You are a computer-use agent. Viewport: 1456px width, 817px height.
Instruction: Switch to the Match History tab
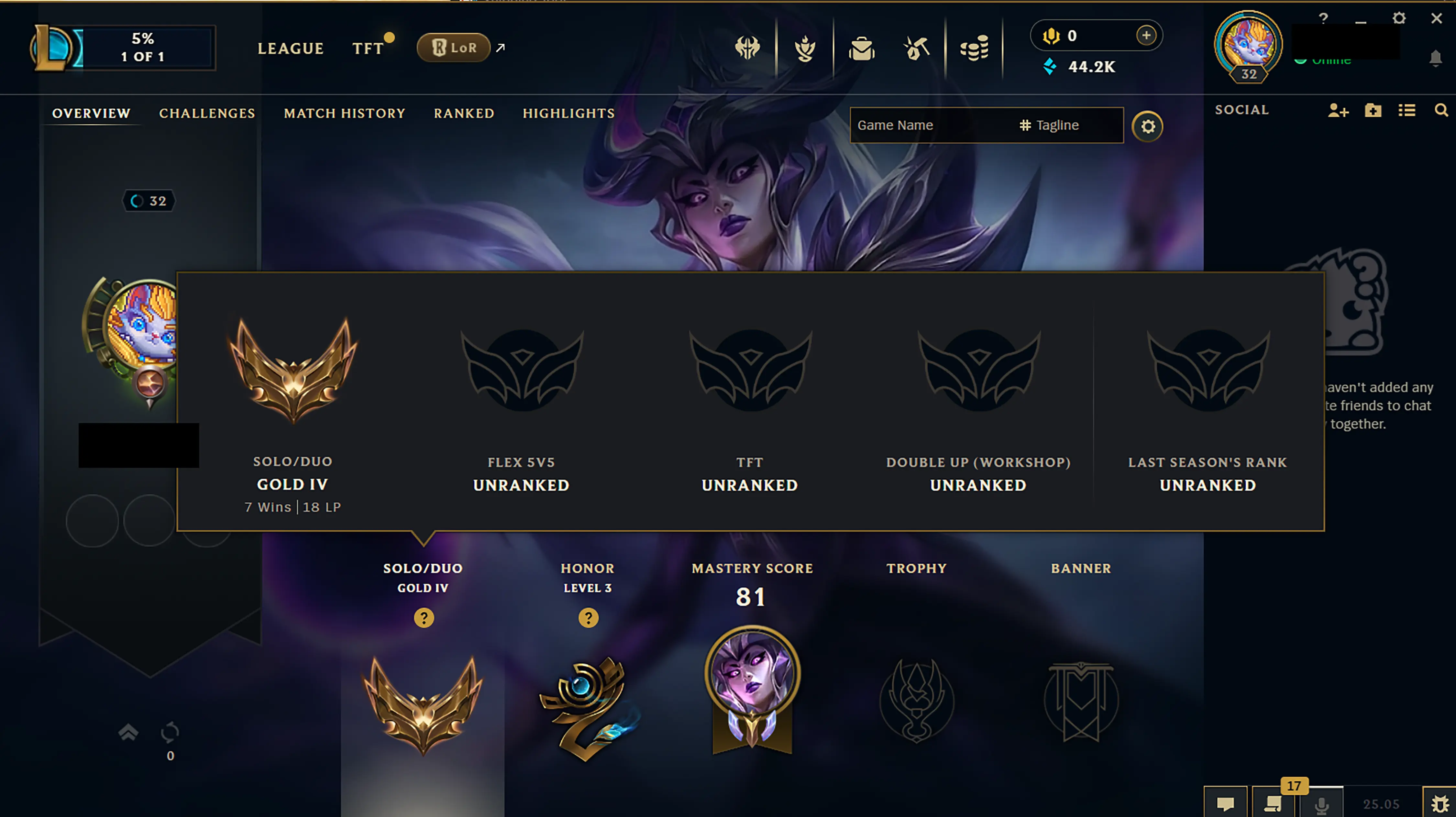click(x=344, y=113)
